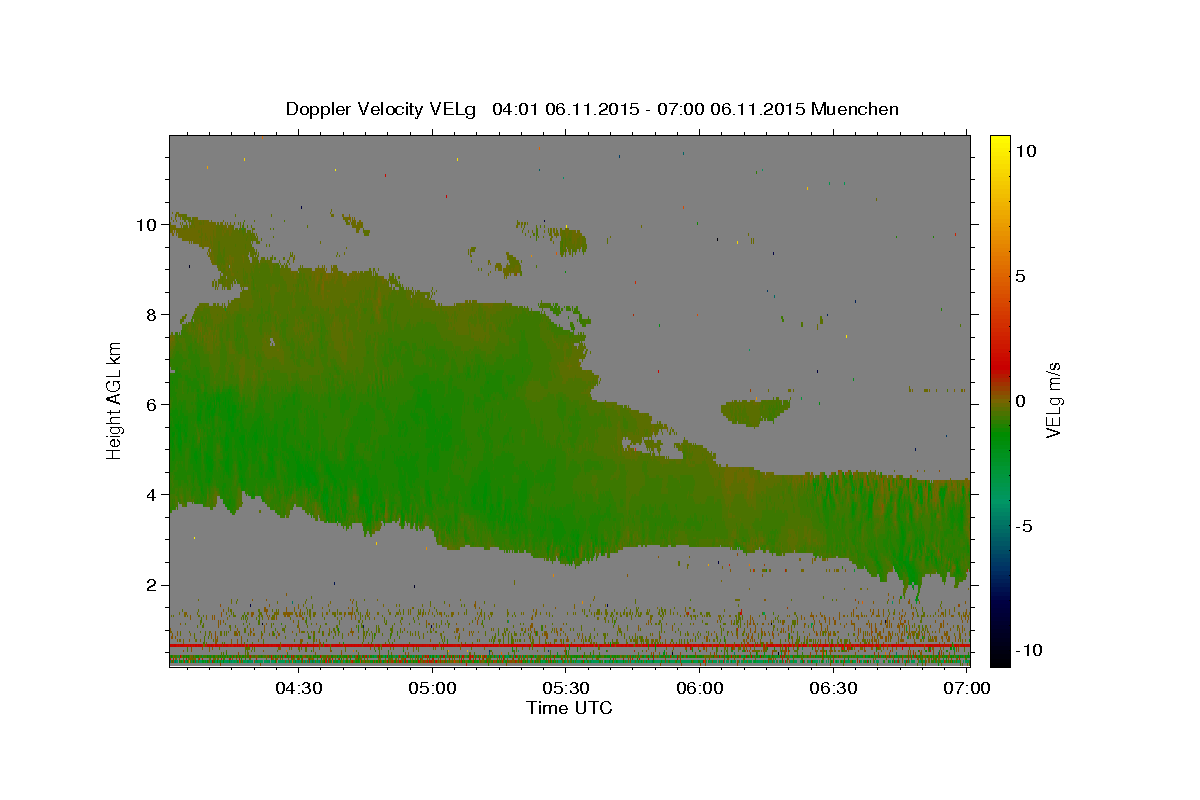Image resolution: width=1200 pixels, height=800 pixels.
Task: Click the '05:30' time tick label
Action: click(x=566, y=688)
